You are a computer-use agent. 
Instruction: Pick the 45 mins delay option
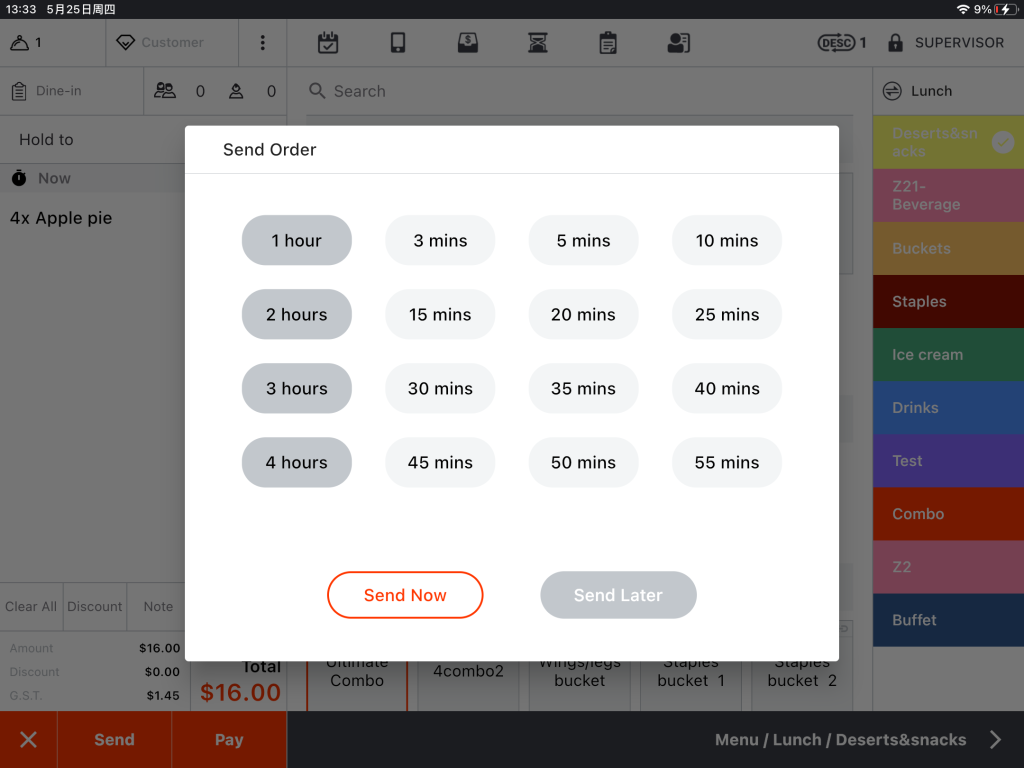click(440, 462)
